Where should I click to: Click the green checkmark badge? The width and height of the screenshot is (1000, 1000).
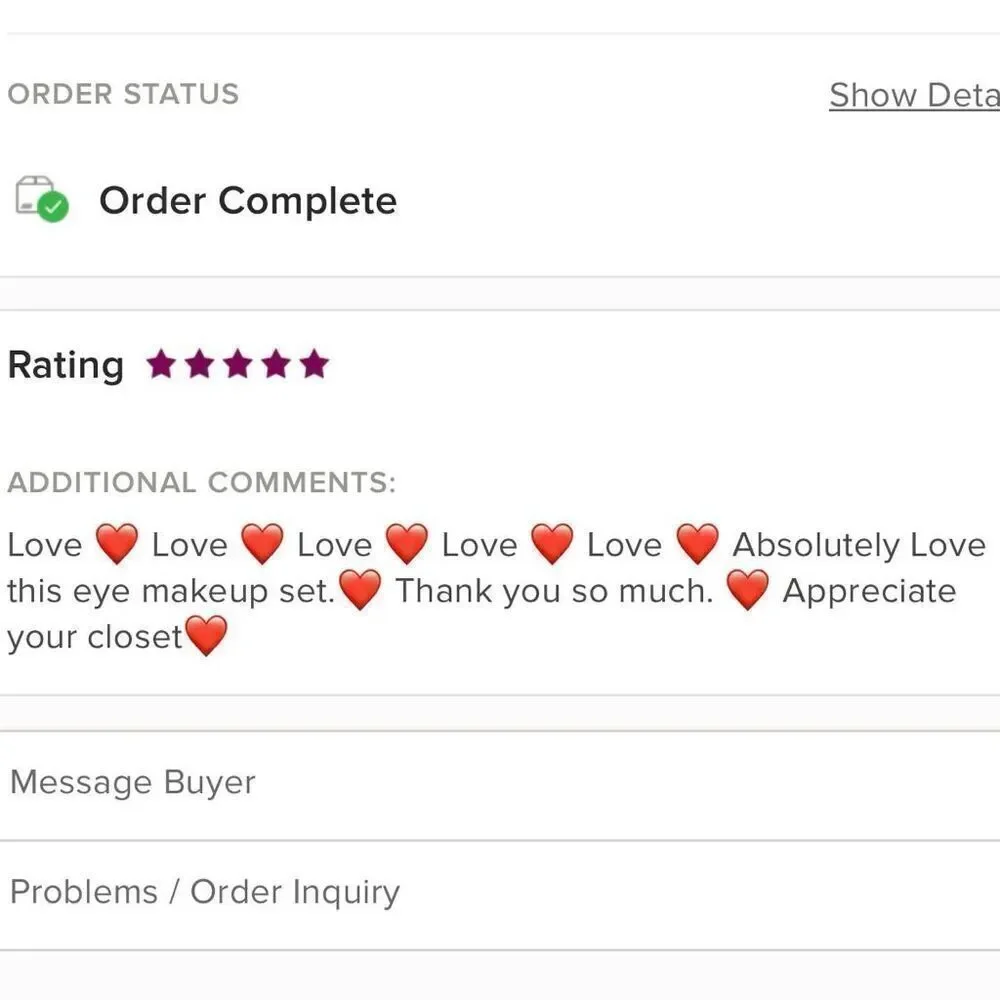53,207
